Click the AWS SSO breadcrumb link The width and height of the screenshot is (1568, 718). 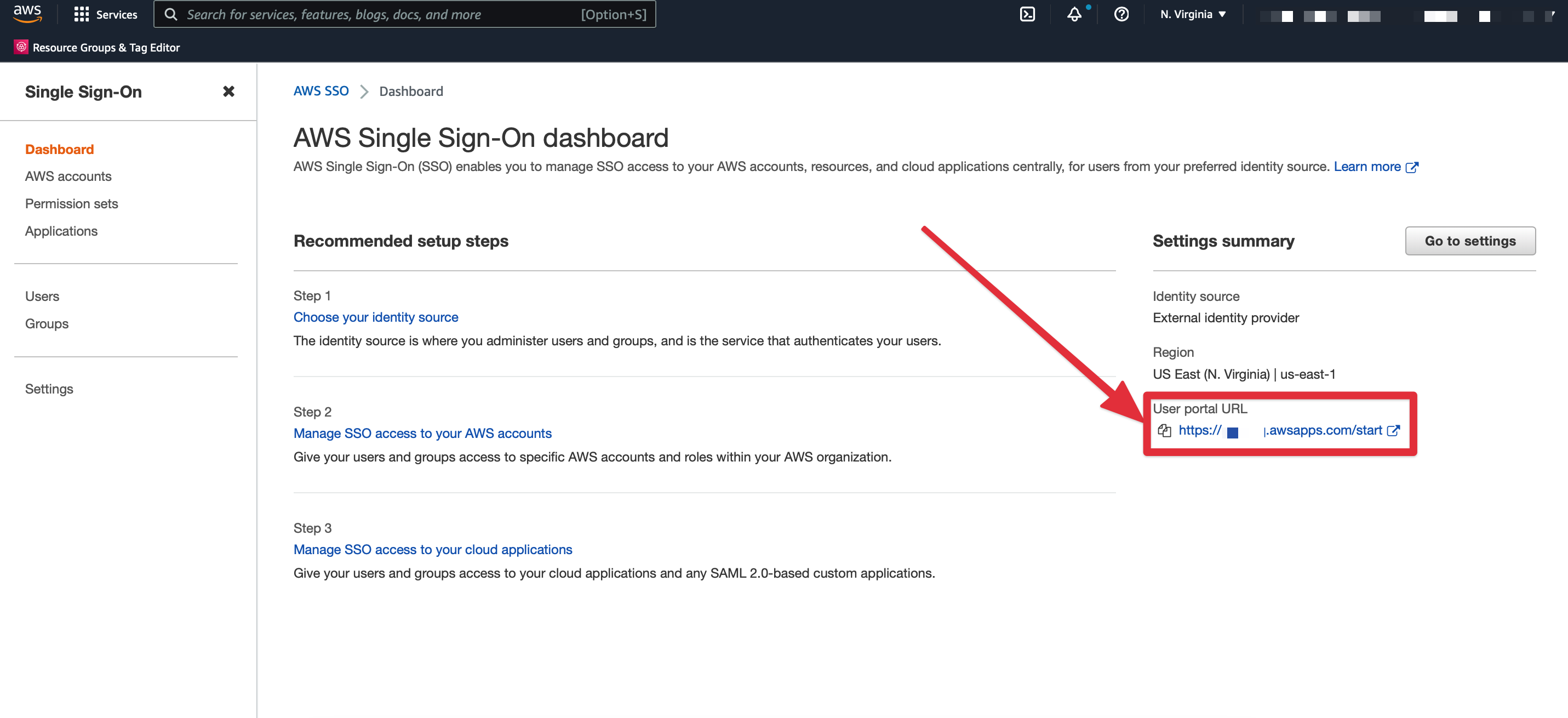point(321,92)
